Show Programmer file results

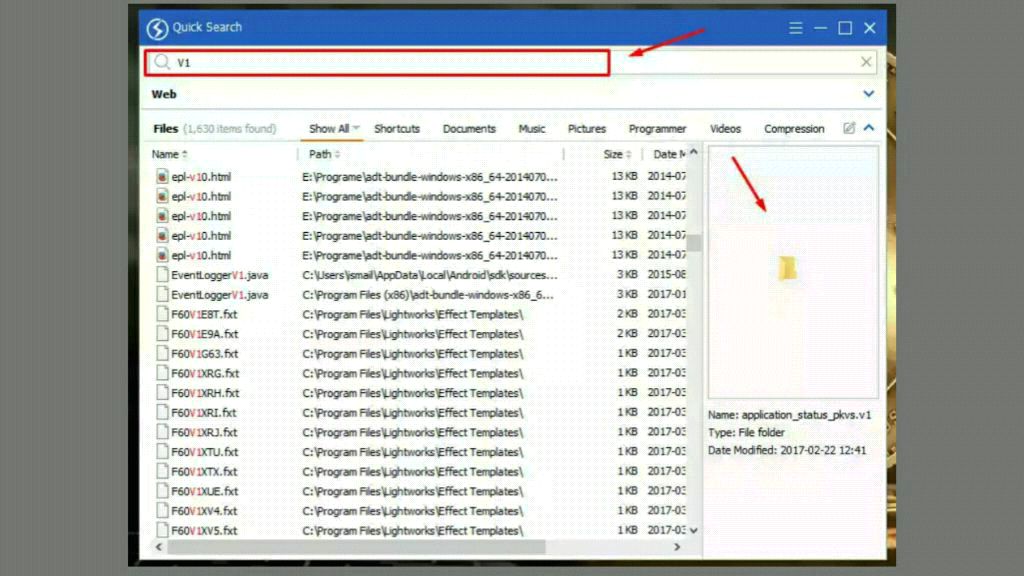click(657, 128)
